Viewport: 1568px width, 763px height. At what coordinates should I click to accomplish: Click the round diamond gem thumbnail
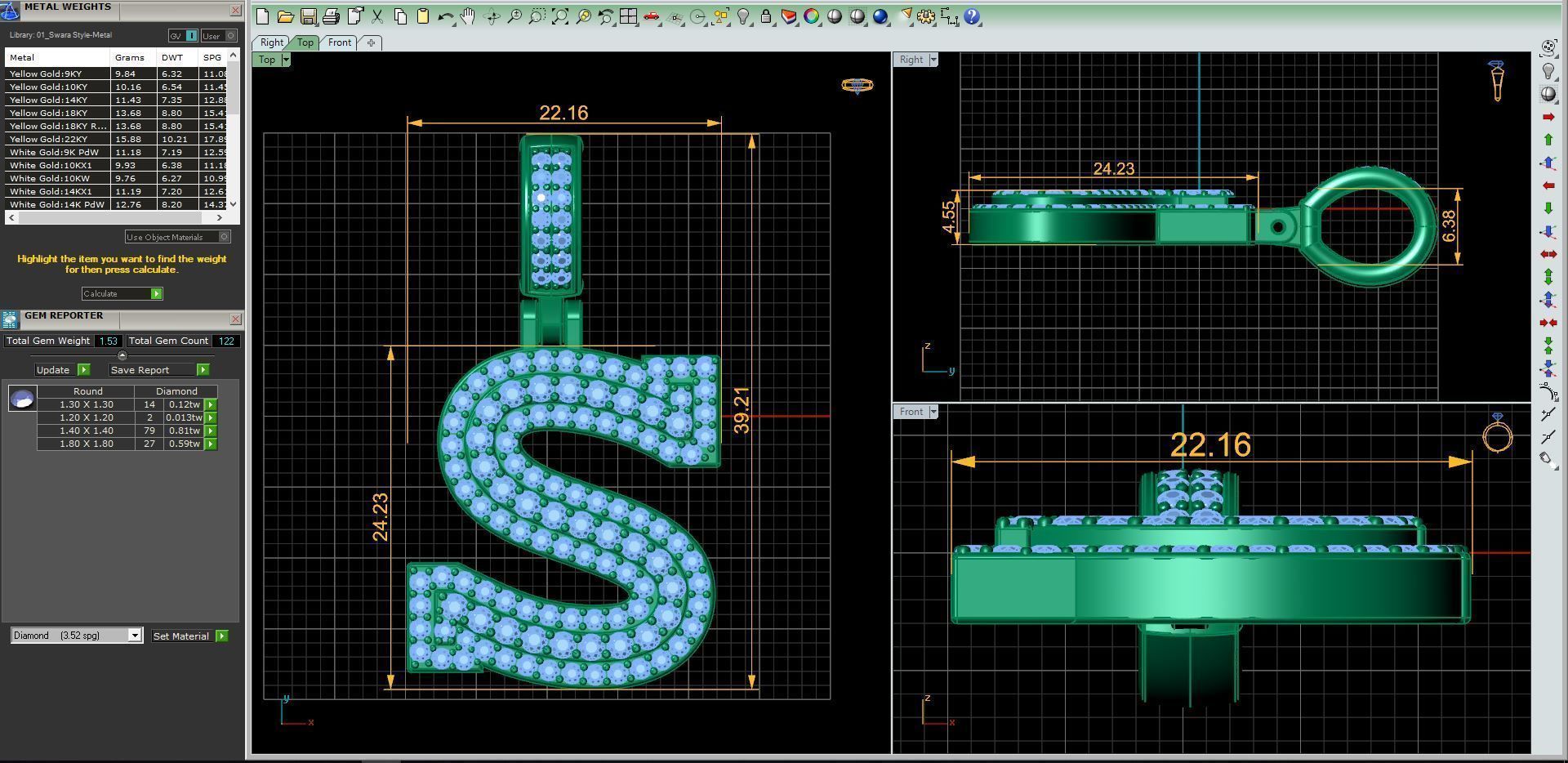(x=22, y=399)
